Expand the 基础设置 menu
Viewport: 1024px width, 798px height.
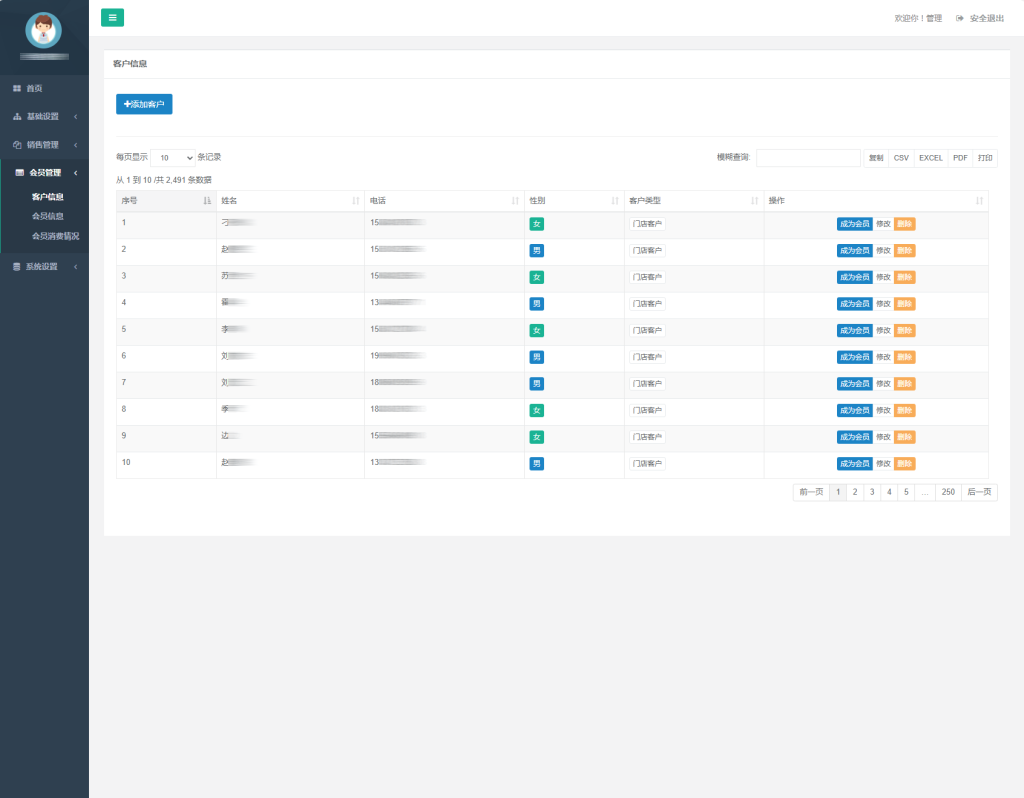[x=44, y=116]
